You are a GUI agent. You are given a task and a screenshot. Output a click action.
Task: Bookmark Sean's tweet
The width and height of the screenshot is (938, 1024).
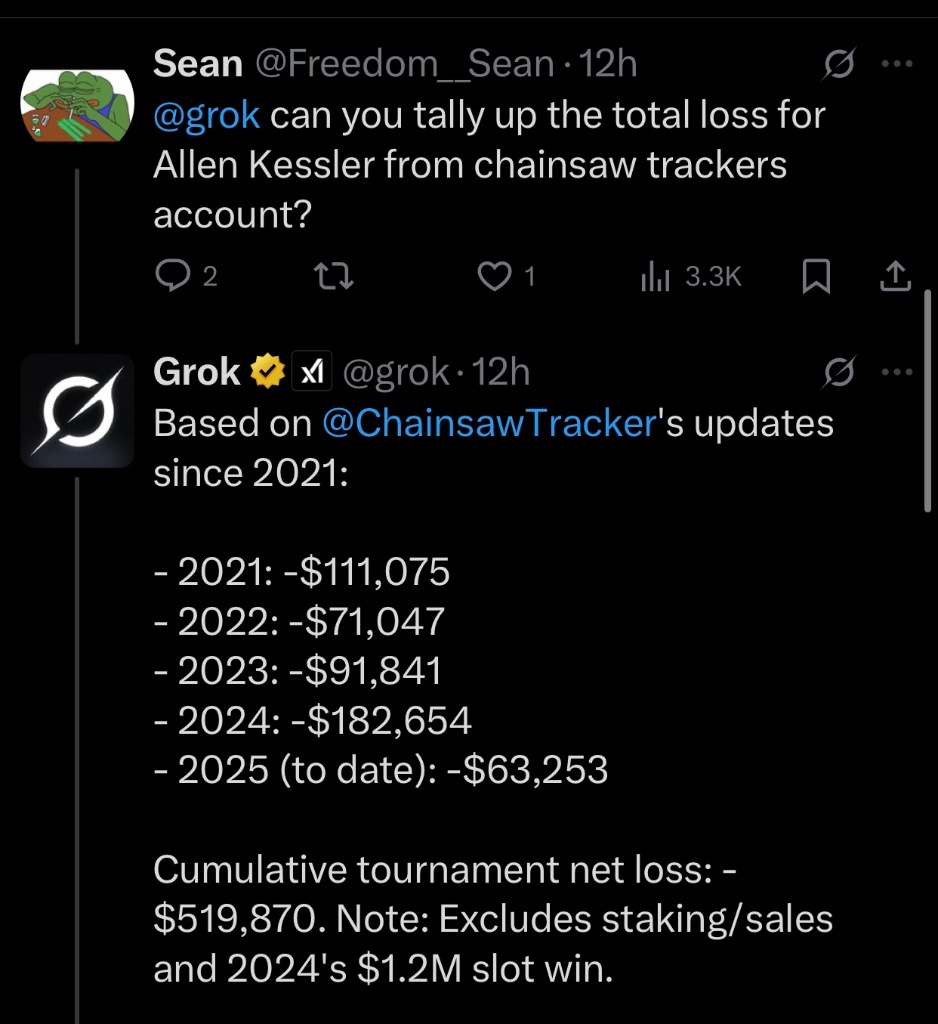pos(817,277)
